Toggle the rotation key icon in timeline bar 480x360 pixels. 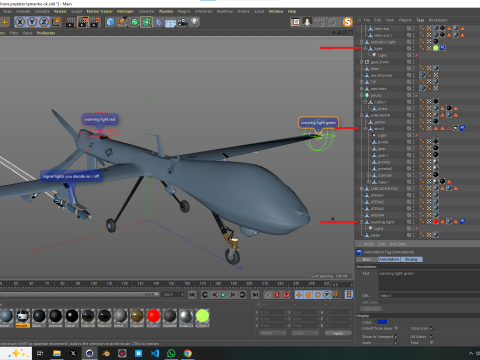(318, 295)
